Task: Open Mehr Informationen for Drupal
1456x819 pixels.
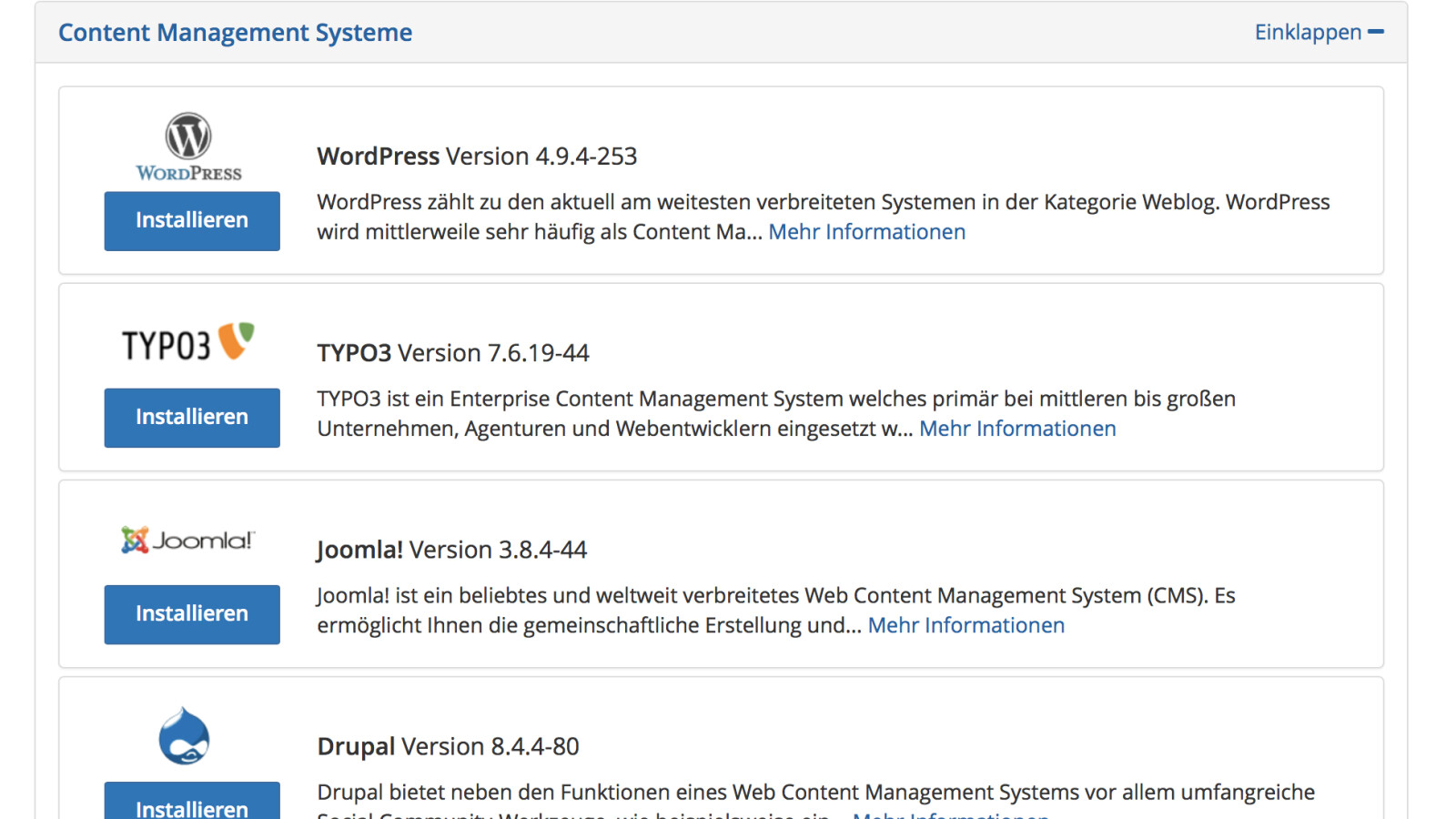Action: (x=950, y=815)
